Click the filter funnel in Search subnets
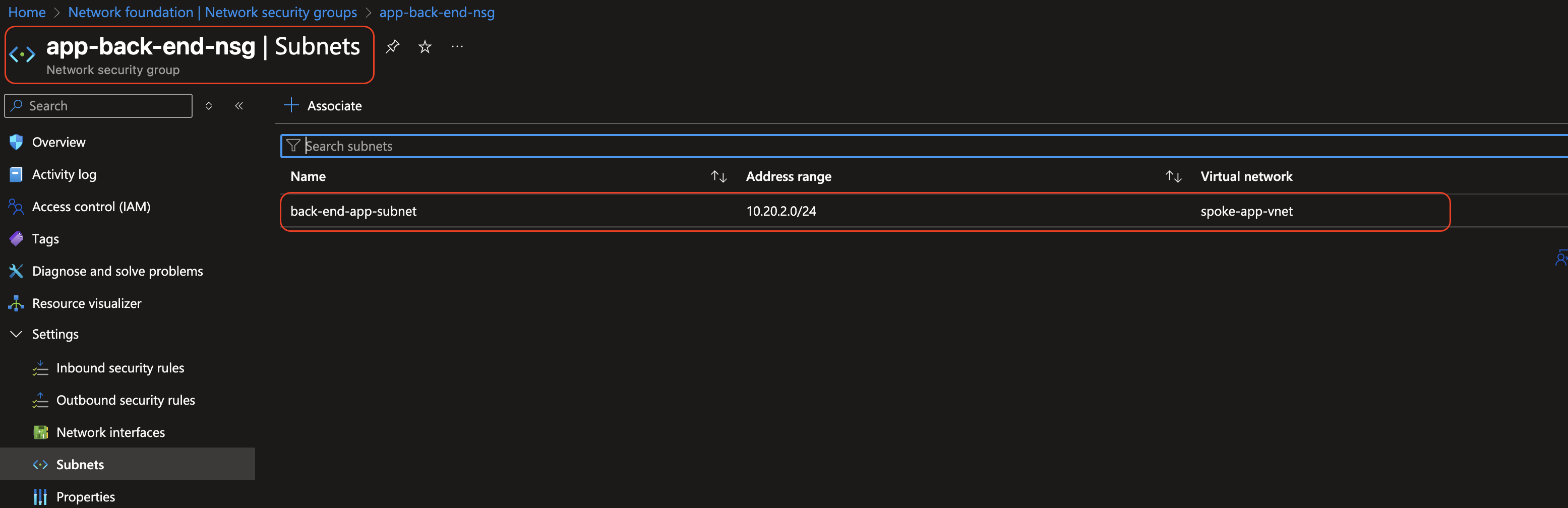 coord(294,146)
